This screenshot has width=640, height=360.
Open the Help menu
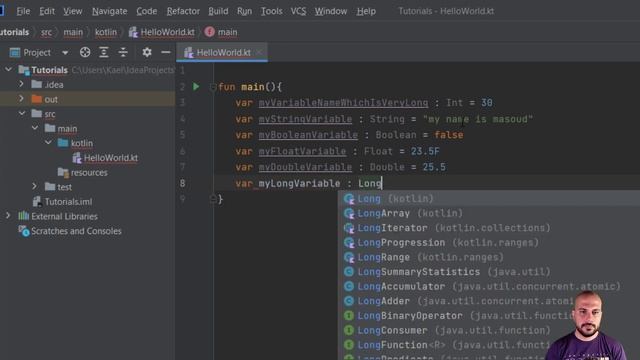366,11
